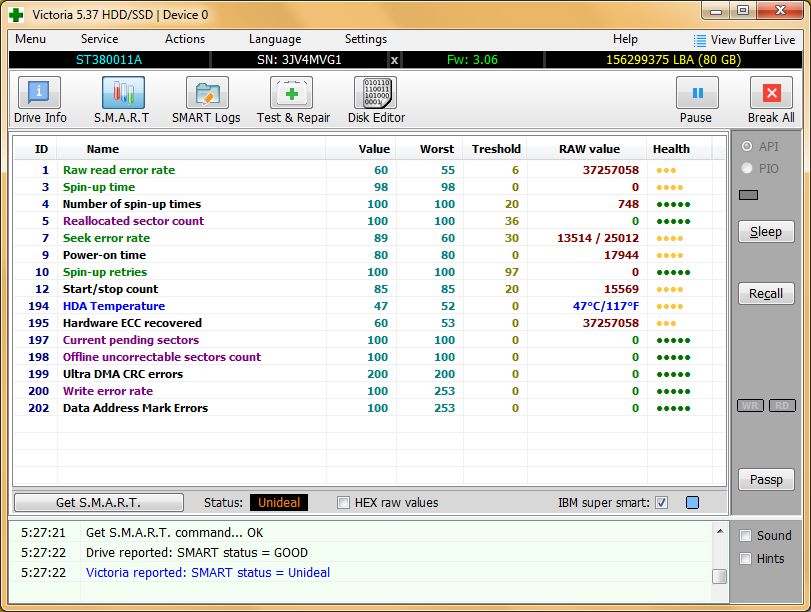The image size is (811, 612).
Task: Put the drive to Sleep
Action: tap(766, 232)
